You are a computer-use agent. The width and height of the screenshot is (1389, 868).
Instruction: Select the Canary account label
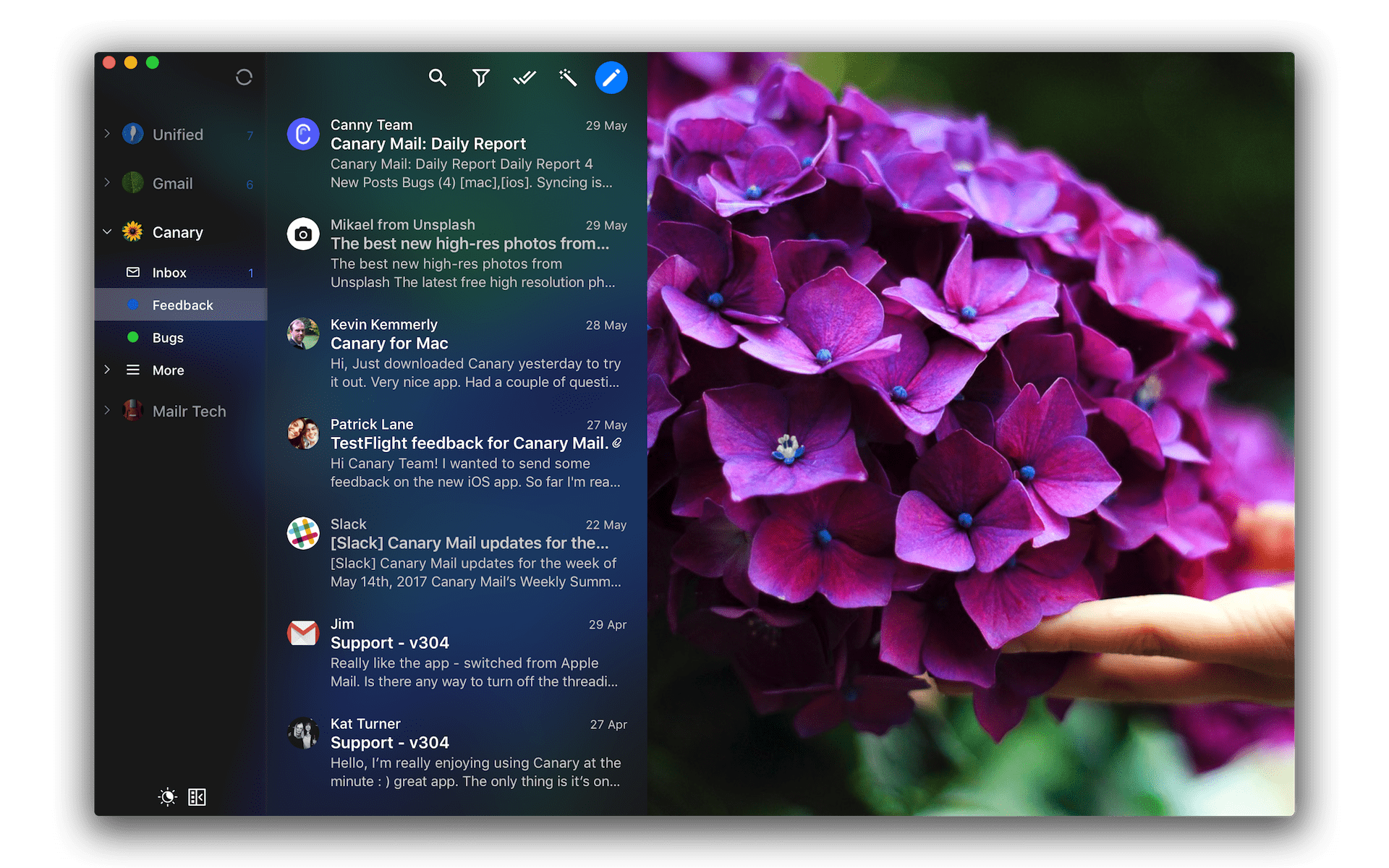[178, 232]
